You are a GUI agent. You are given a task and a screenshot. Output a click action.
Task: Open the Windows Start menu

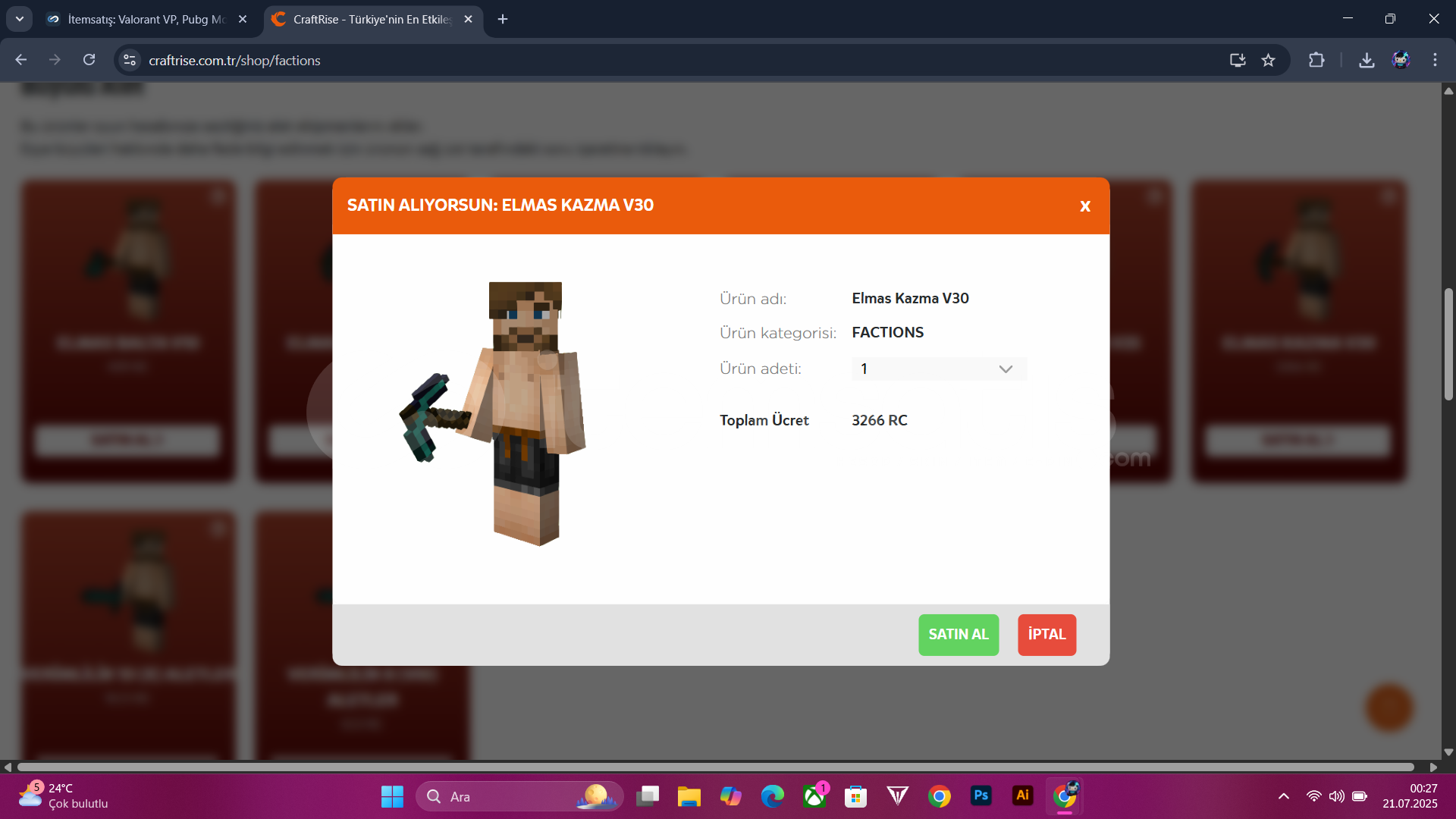tap(392, 796)
